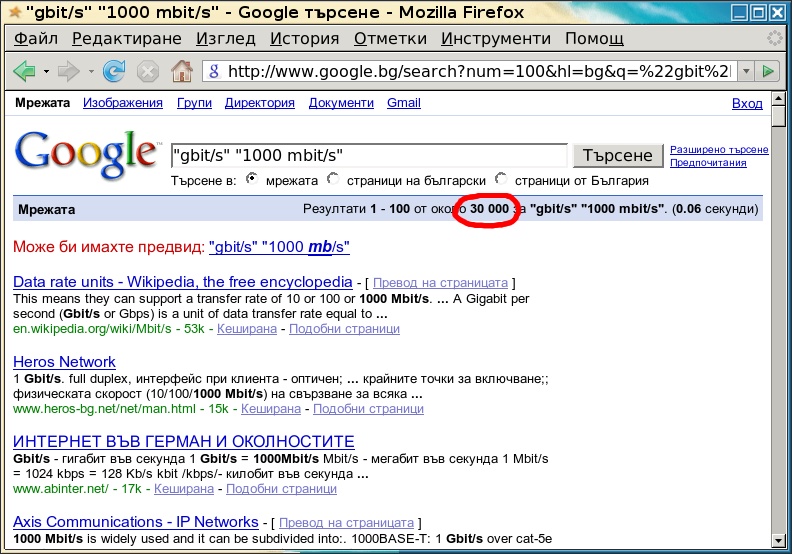This screenshot has width=792, height=554.
Task: Open the Отметки menu
Action: coord(390,38)
